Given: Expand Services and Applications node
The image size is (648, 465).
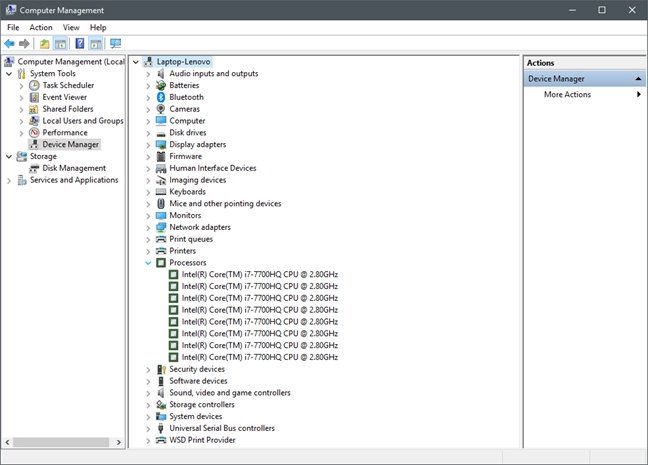Looking at the screenshot, I should [x=9, y=181].
